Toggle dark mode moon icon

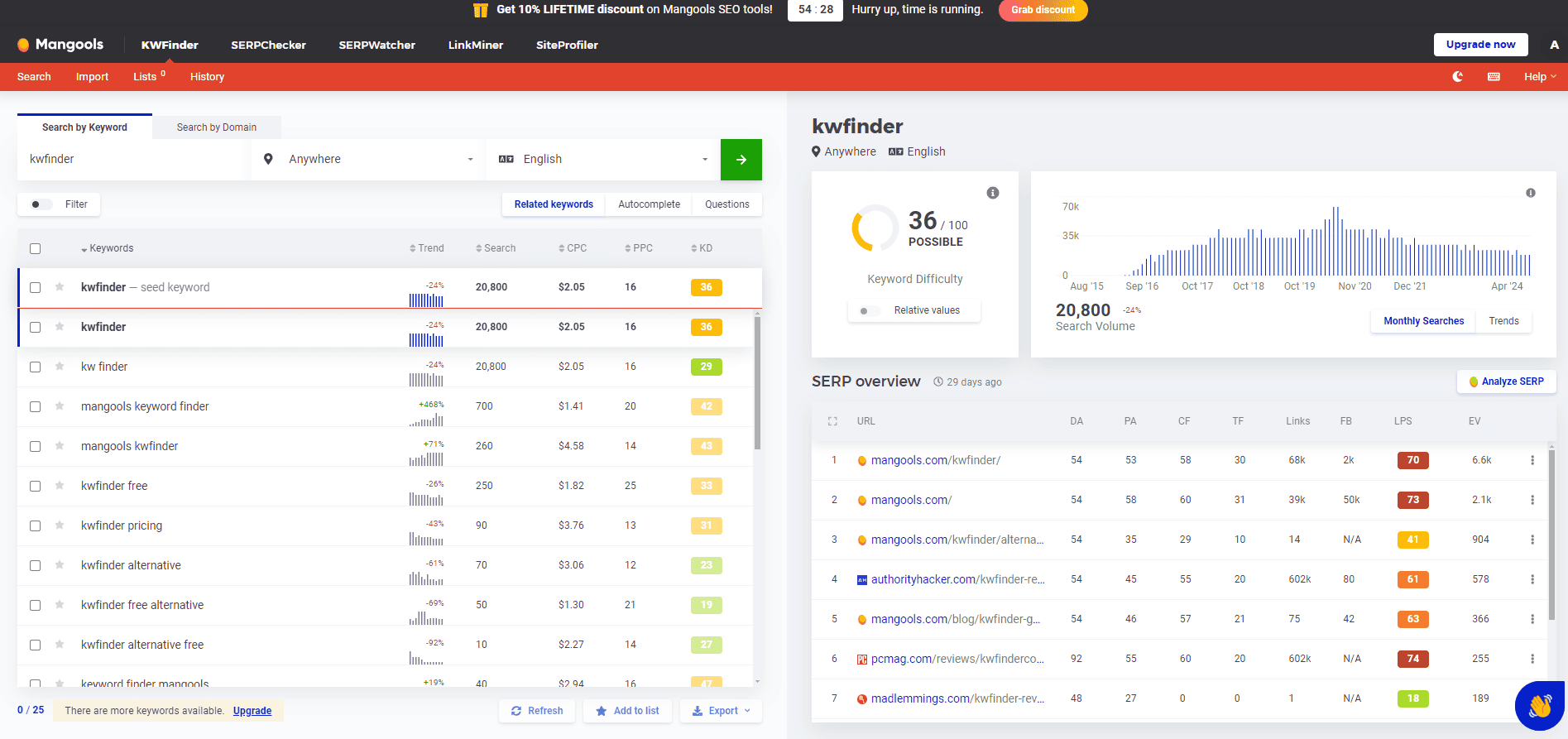pos(1458,76)
